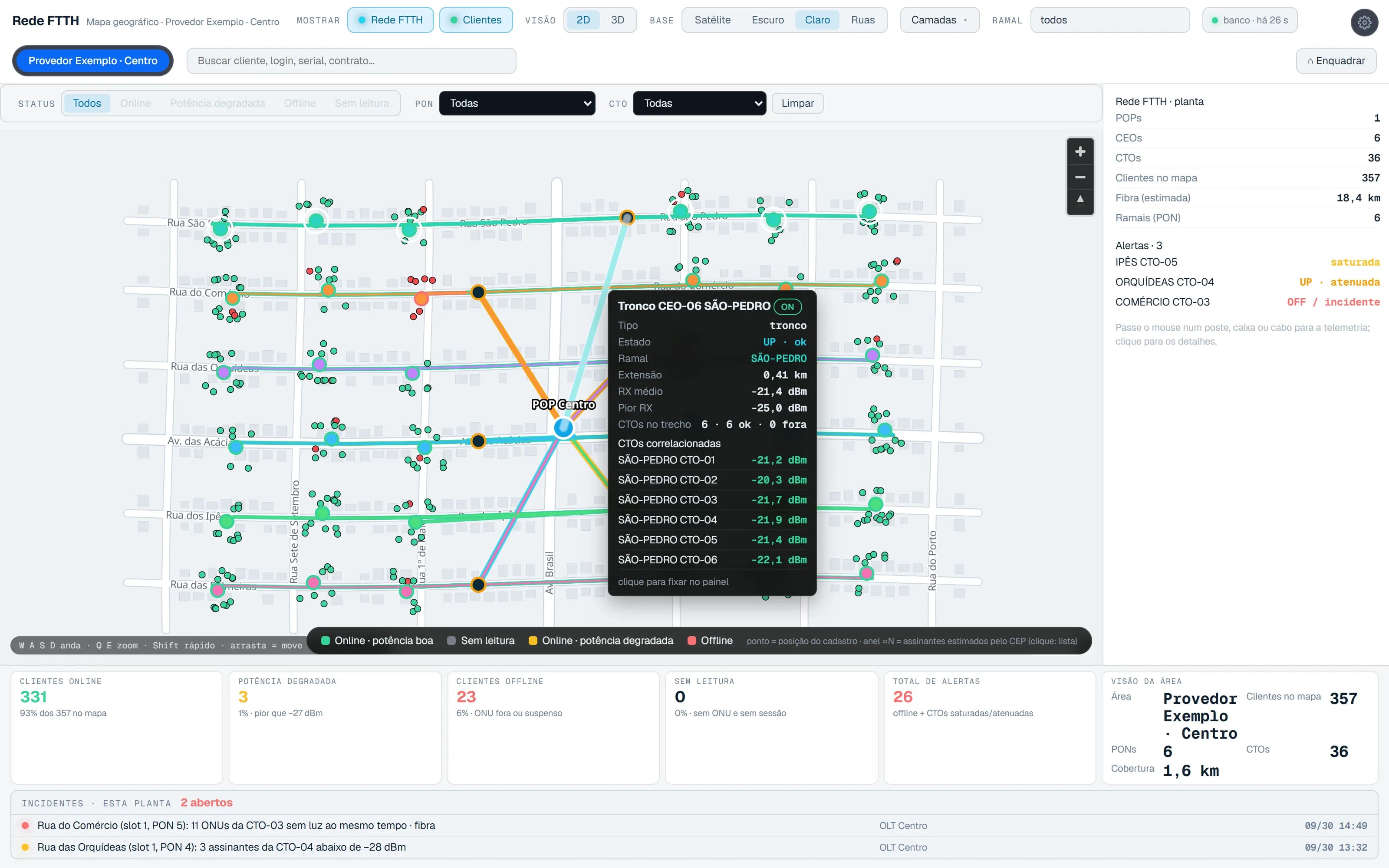Screen dimensions: 1389x868
Task: Click green Online potência boa legend swatch
Action: tap(326, 641)
